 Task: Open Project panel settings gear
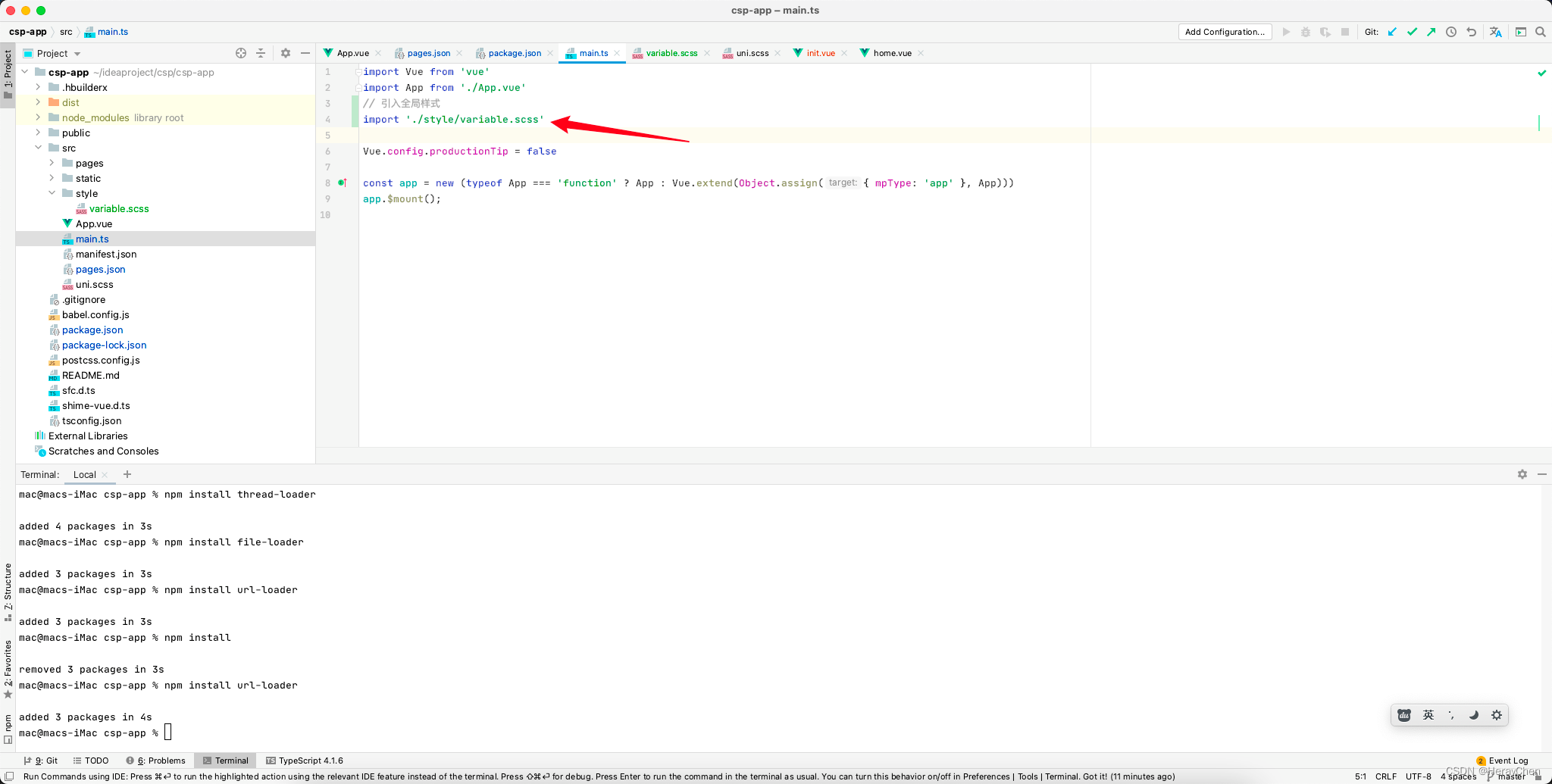tap(286, 53)
